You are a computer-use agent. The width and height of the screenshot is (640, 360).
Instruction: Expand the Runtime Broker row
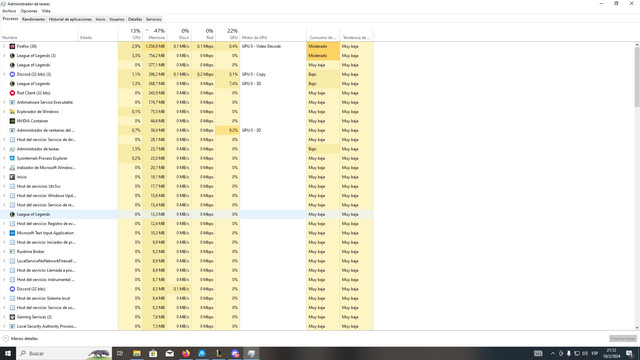point(4,251)
